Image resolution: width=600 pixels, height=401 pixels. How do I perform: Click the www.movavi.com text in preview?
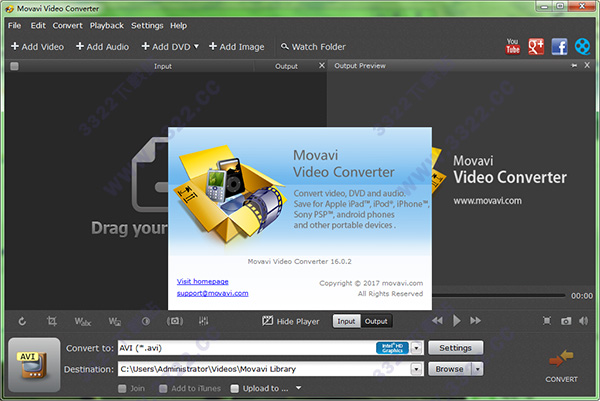(x=488, y=201)
